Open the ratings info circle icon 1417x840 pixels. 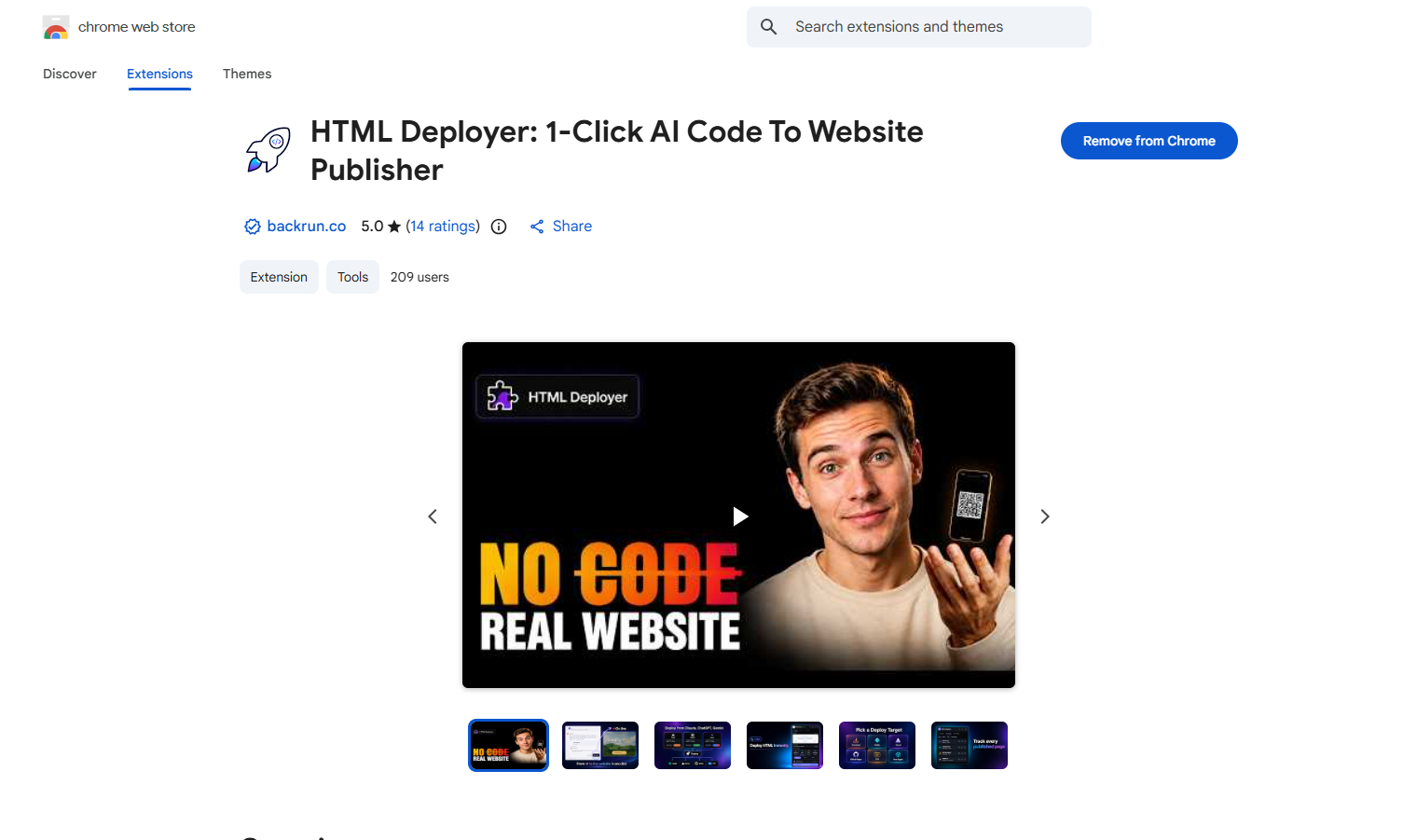tap(499, 227)
